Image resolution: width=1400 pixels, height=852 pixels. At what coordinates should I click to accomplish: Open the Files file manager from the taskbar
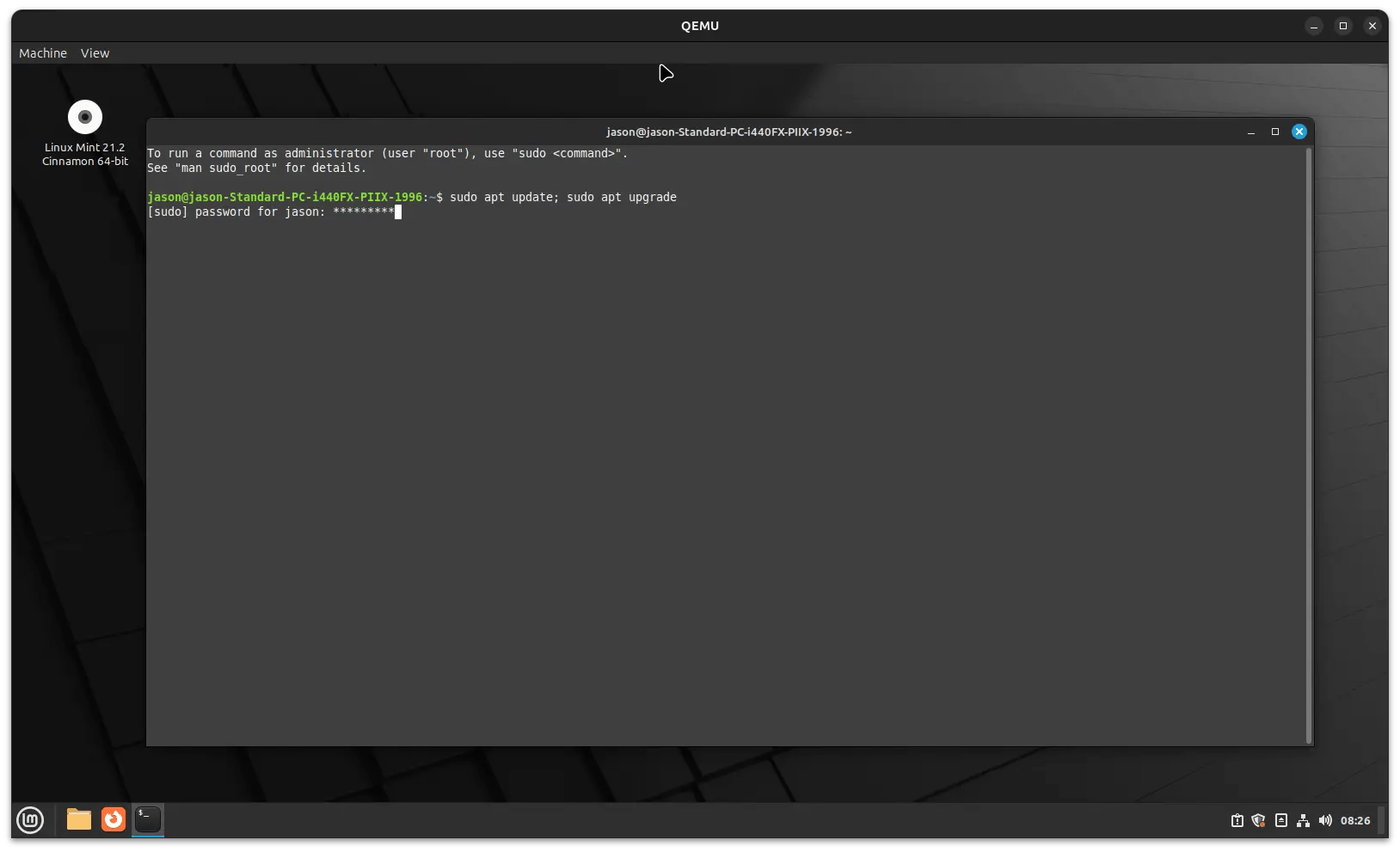tap(77, 820)
